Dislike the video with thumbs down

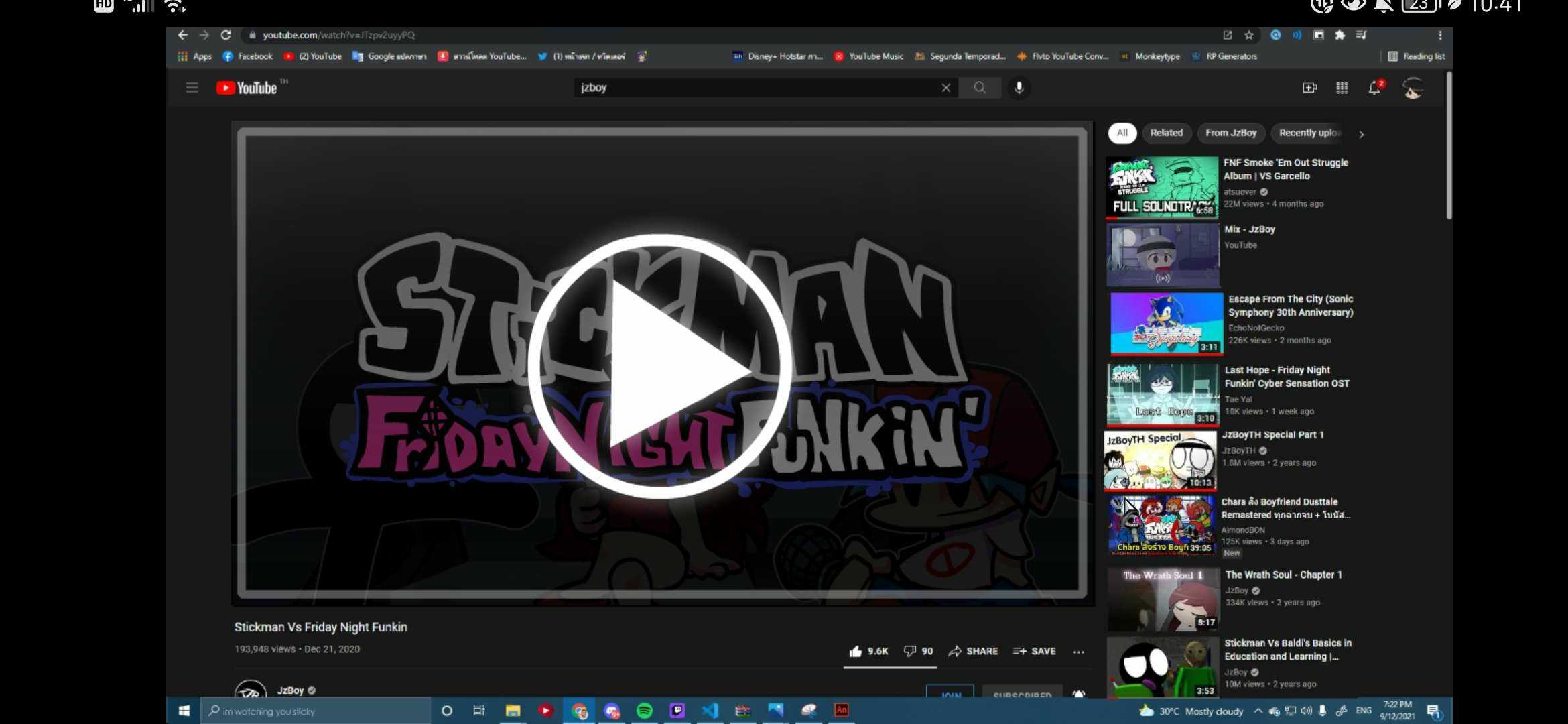(x=918, y=651)
